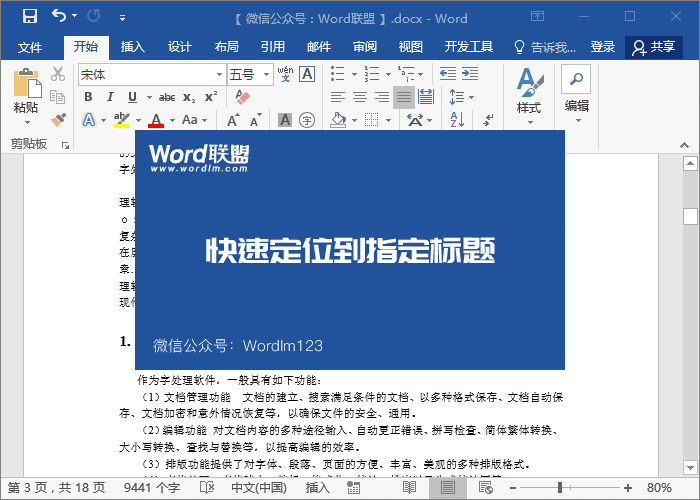Open the font color dropdown arrow
700x500 pixels.
(x=172, y=120)
